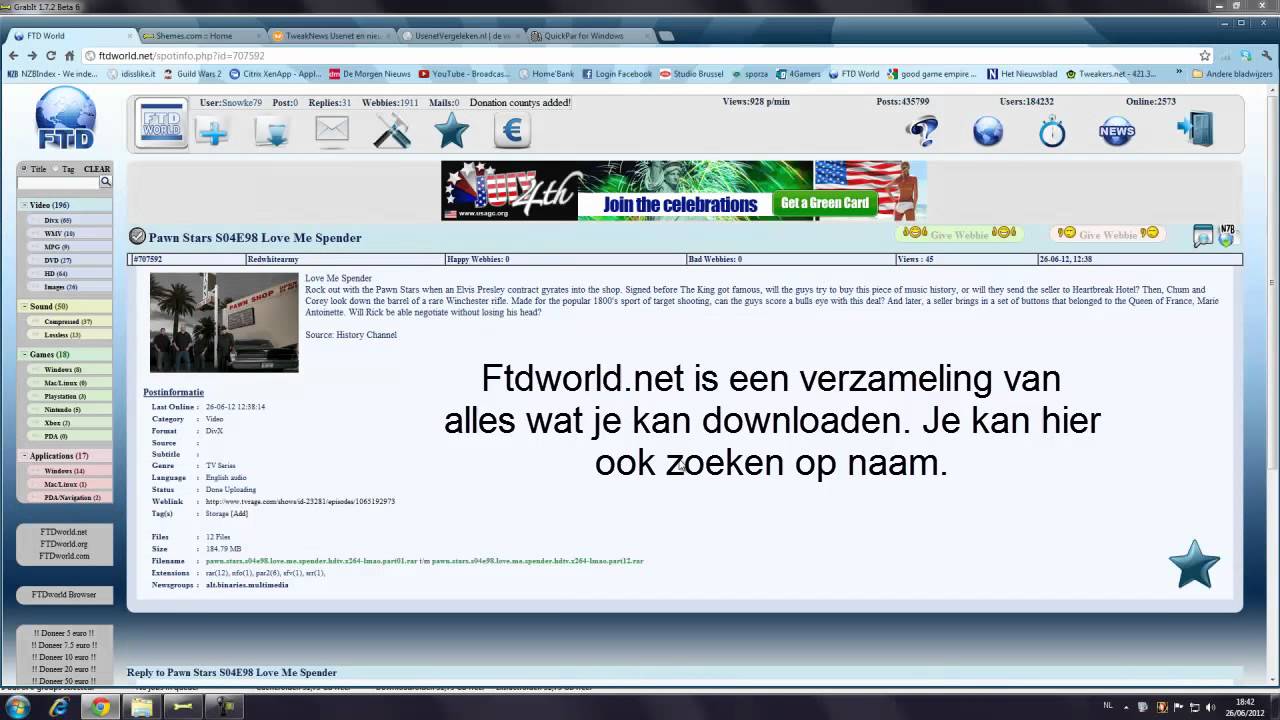Viewport: 1280px width, 720px height.
Task: Open Windows (14) under Applications
Action: (64, 471)
